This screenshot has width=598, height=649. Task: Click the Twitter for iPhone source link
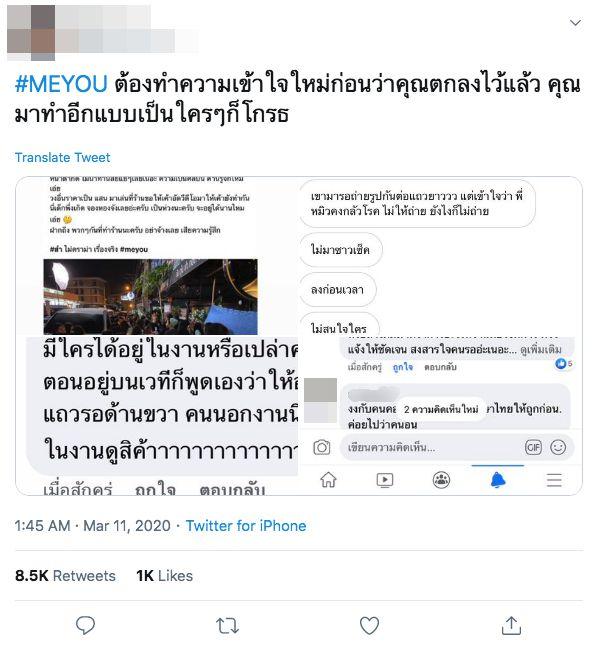coord(246,526)
